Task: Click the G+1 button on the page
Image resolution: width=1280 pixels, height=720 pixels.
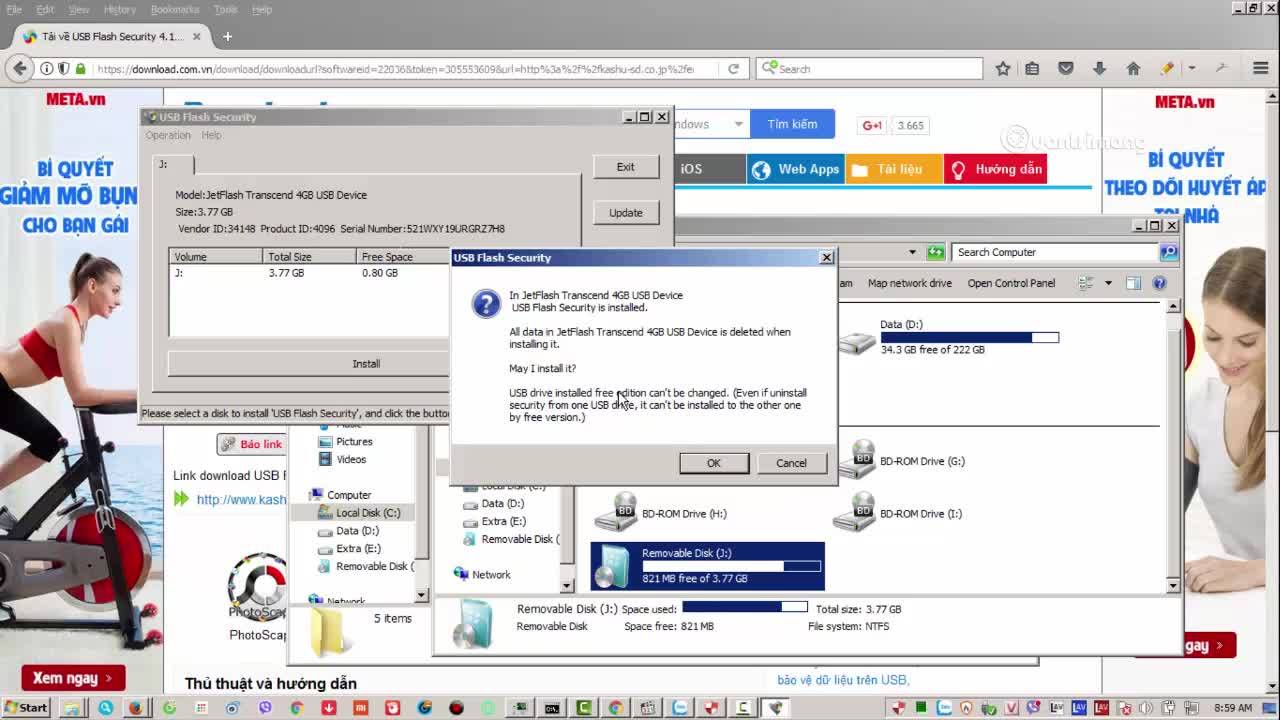Action: [x=873, y=125]
